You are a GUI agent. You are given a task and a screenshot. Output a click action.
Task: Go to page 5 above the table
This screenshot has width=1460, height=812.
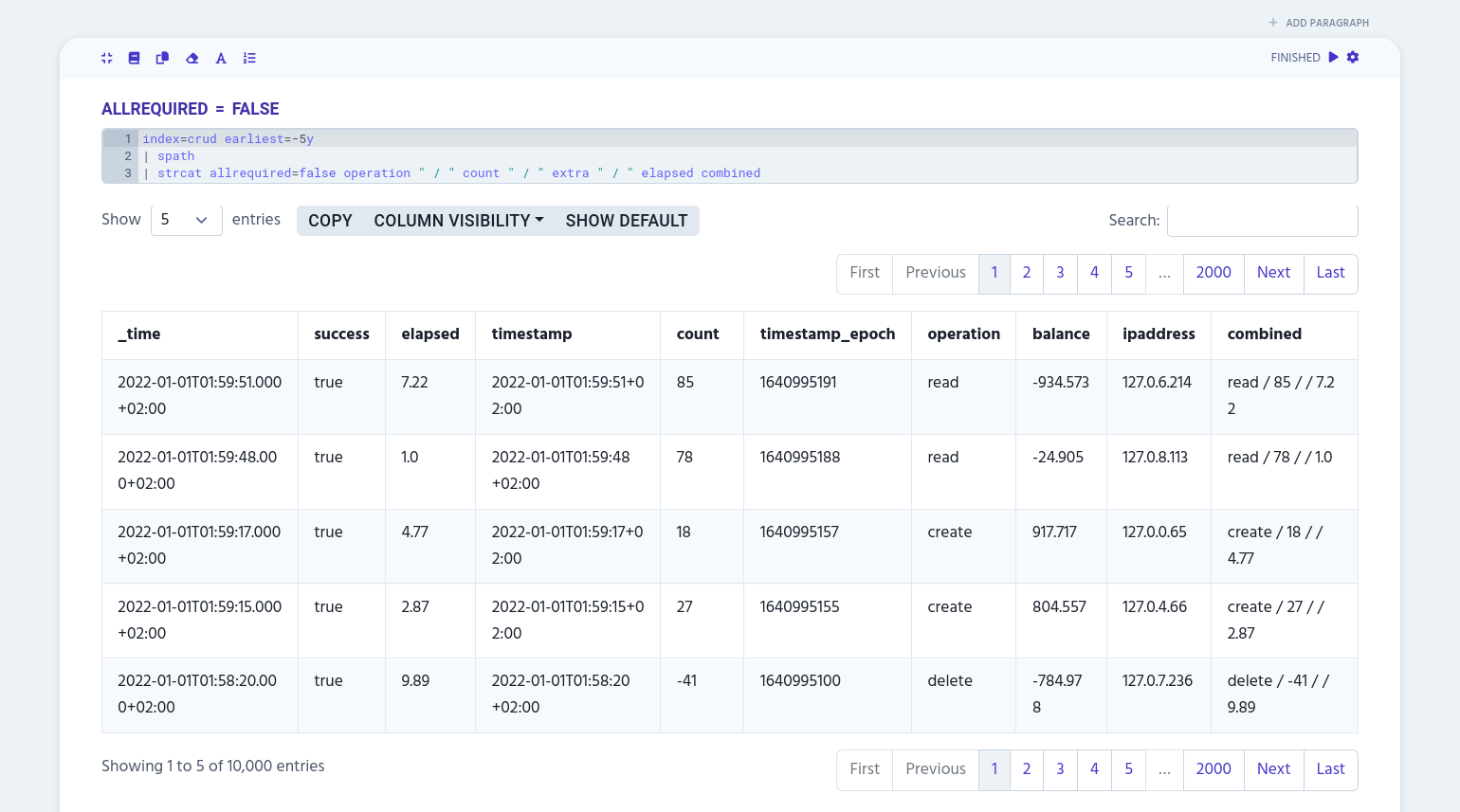(x=1128, y=274)
